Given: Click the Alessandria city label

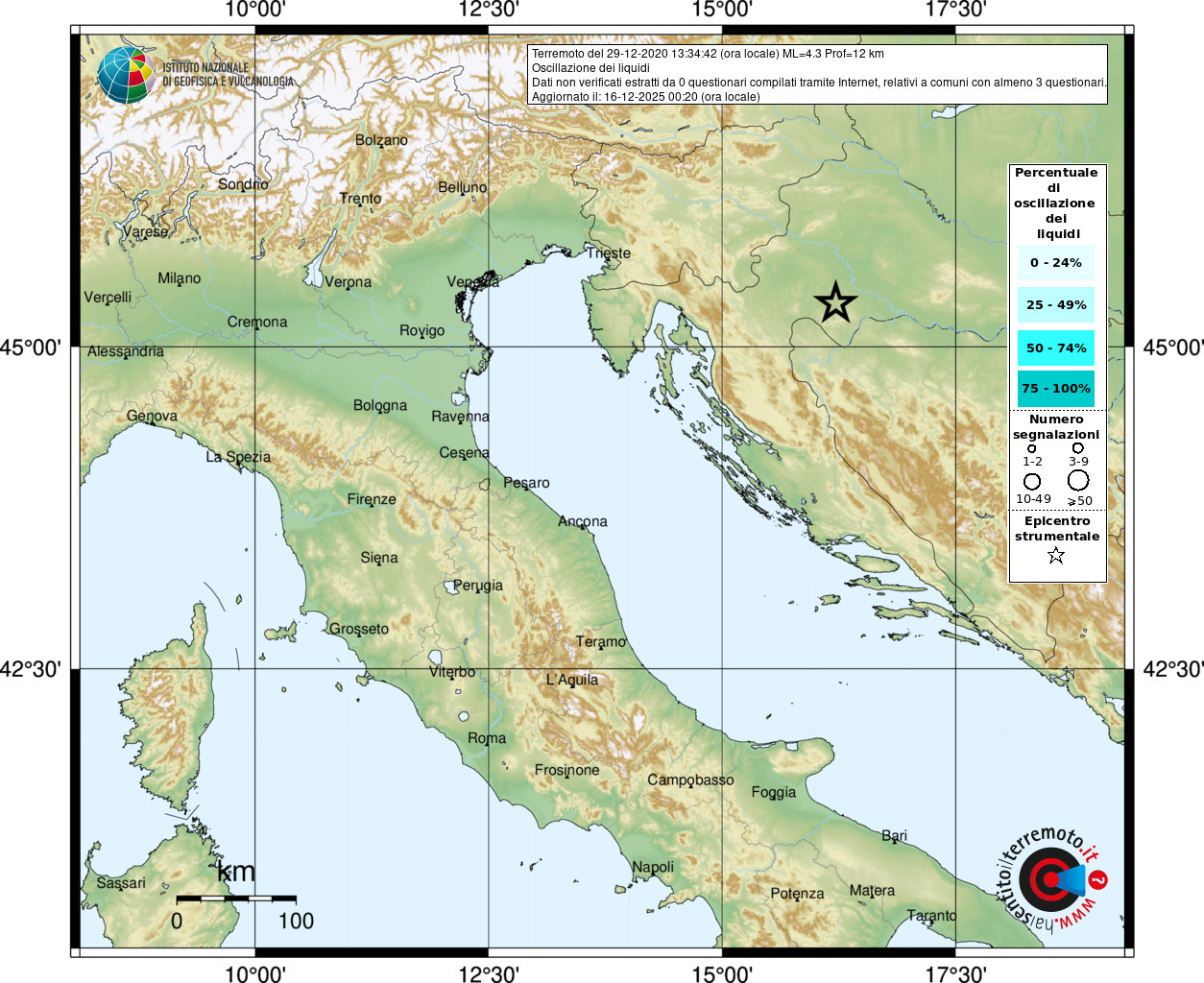Looking at the screenshot, I should pos(126,351).
